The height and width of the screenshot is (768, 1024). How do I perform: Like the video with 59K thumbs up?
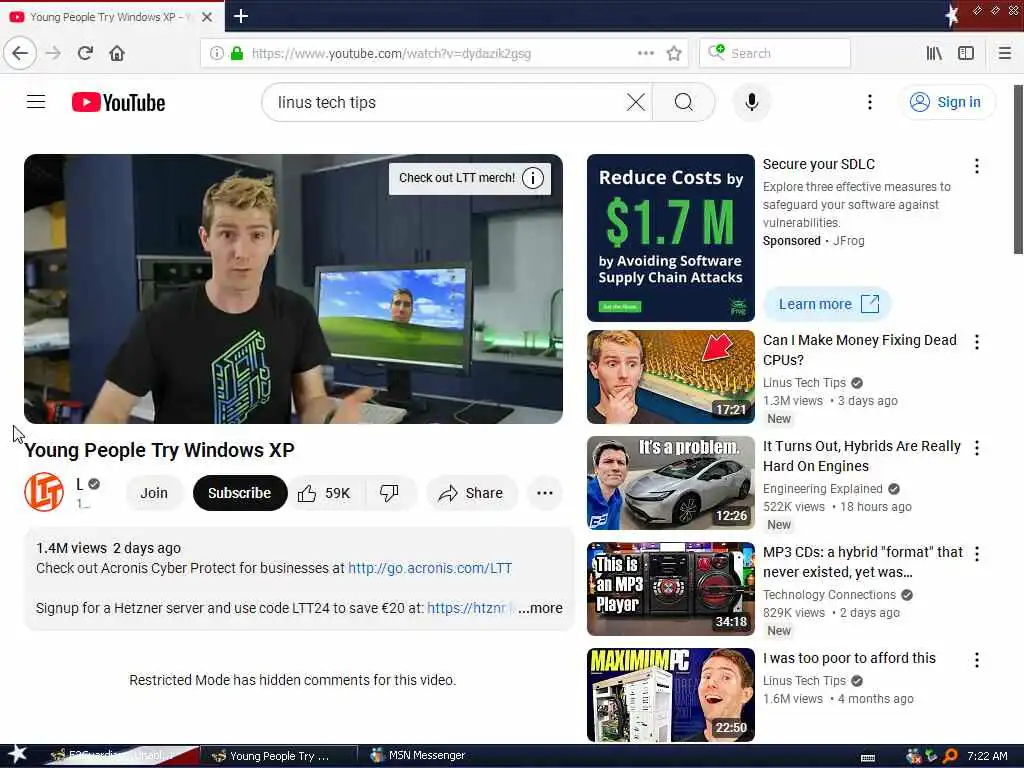pyautogui.click(x=325, y=493)
